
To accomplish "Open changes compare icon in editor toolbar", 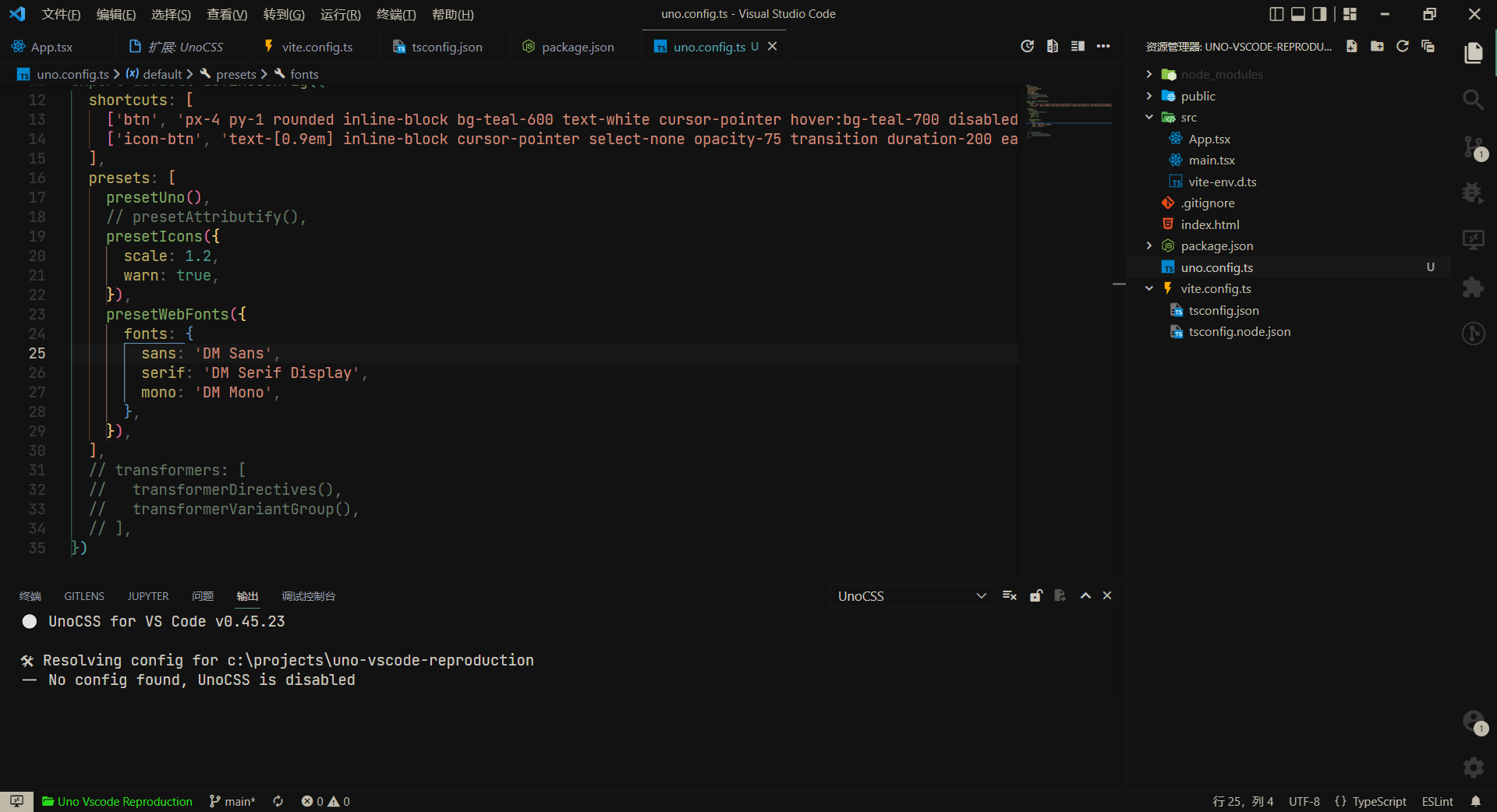I will pos(1053,47).
